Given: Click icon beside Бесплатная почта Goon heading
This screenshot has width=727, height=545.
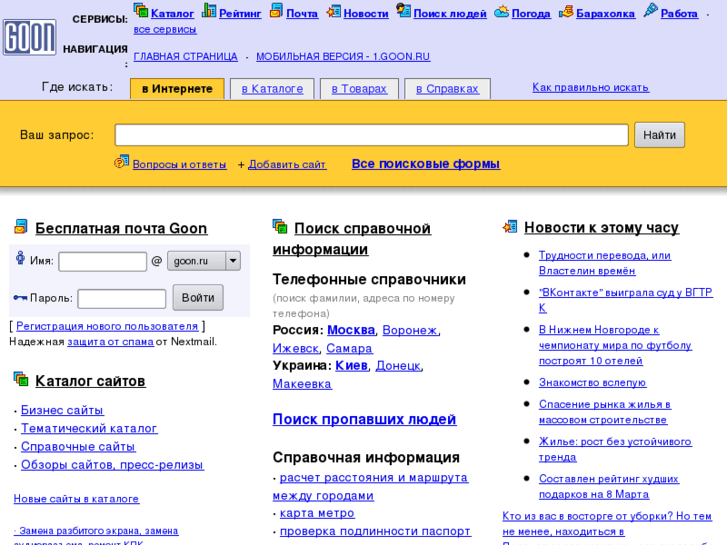Looking at the screenshot, I should click(x=21, y=226).
